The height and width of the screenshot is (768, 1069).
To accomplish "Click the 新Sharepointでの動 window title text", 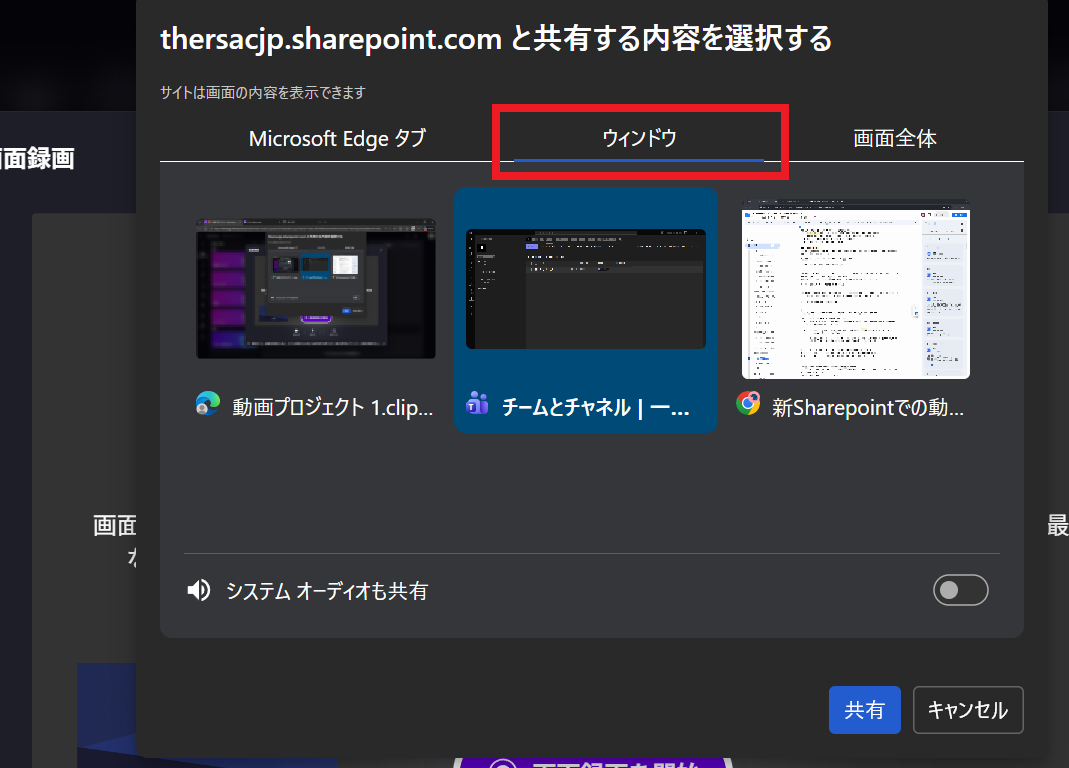I will [868, 407].
